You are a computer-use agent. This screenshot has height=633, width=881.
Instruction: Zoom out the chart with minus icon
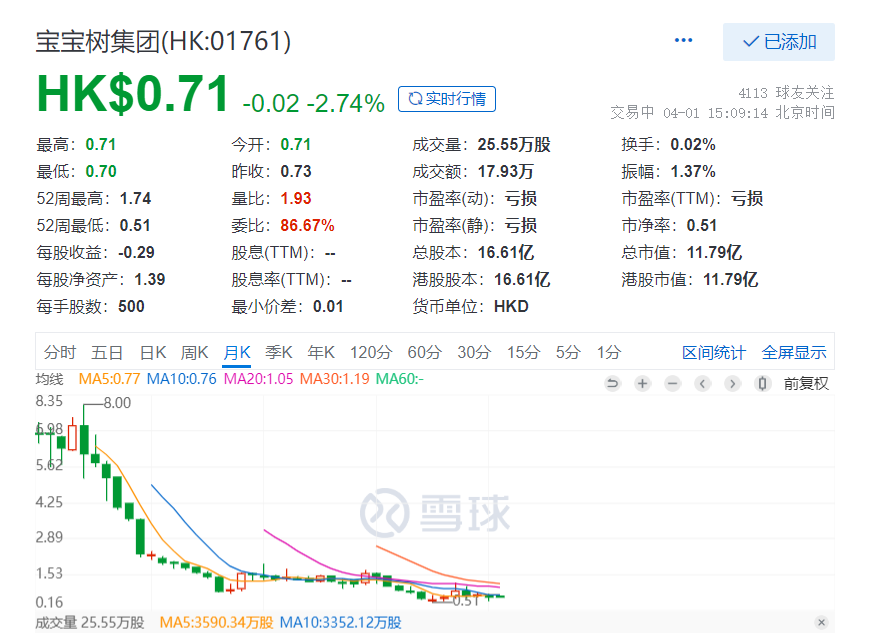coord(673,383)
